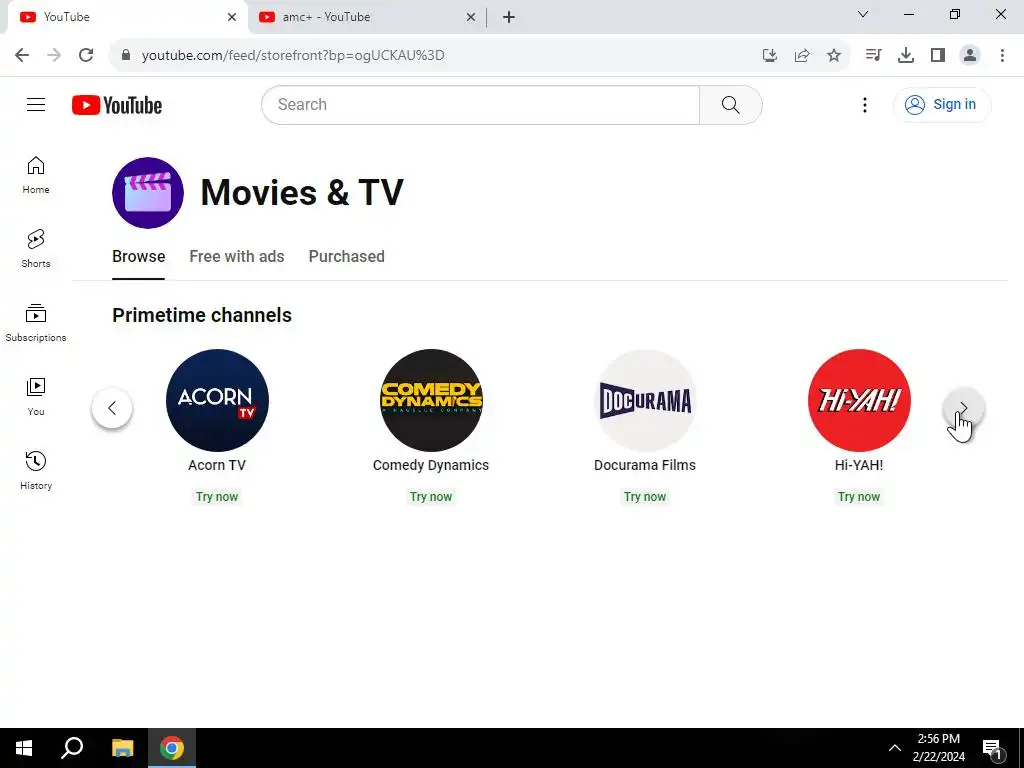Bookmark this page with the star

[834, 55]
